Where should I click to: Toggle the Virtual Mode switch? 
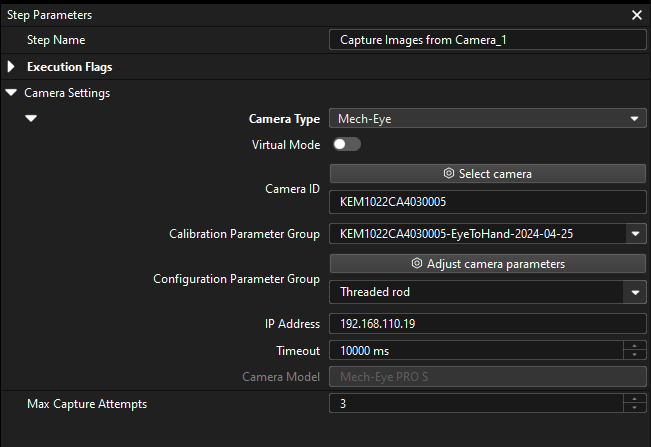[x=347, y=145]
